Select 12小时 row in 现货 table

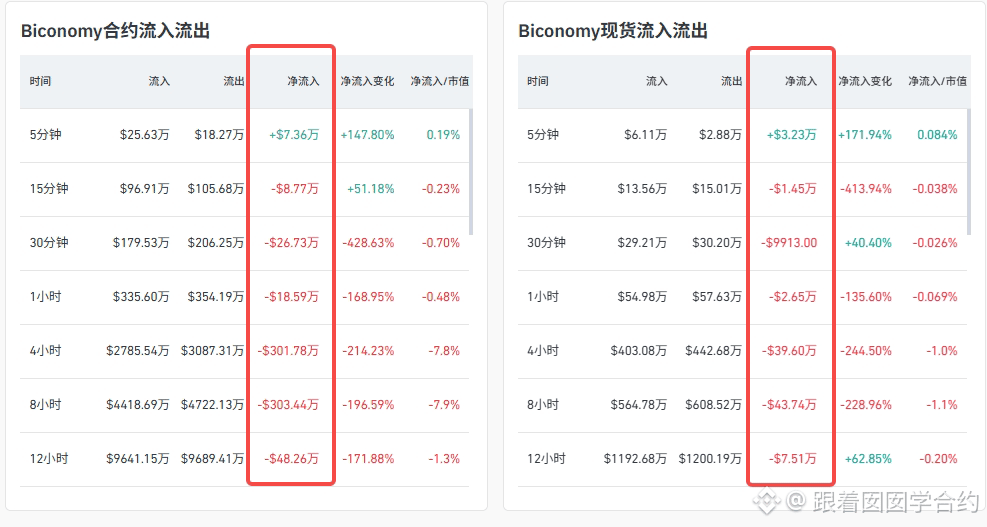742,459
